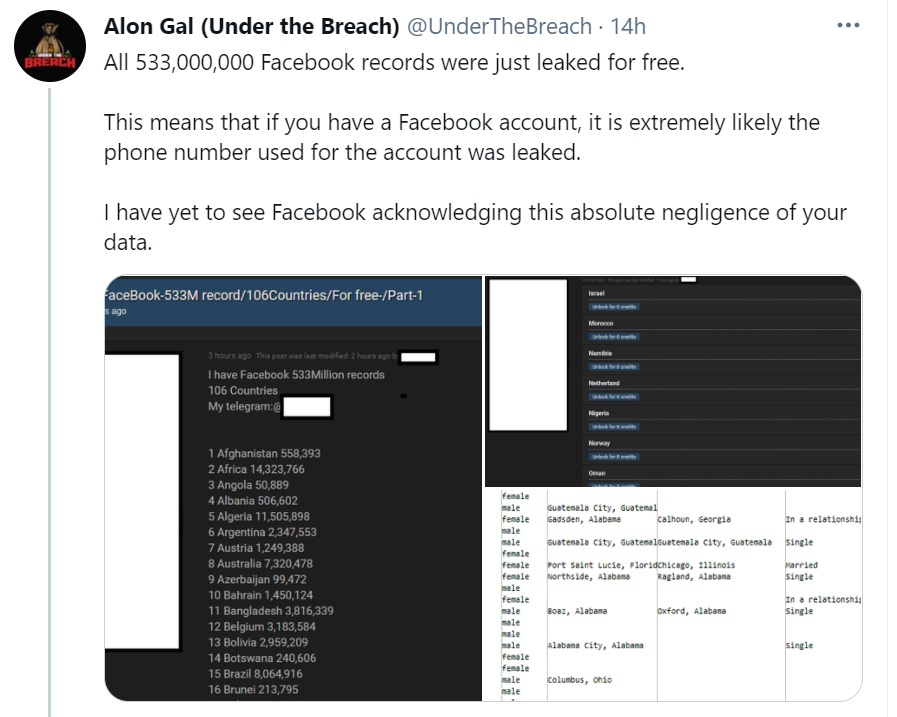Click the vertical thread connector line
897x717 pixels.
50,402
